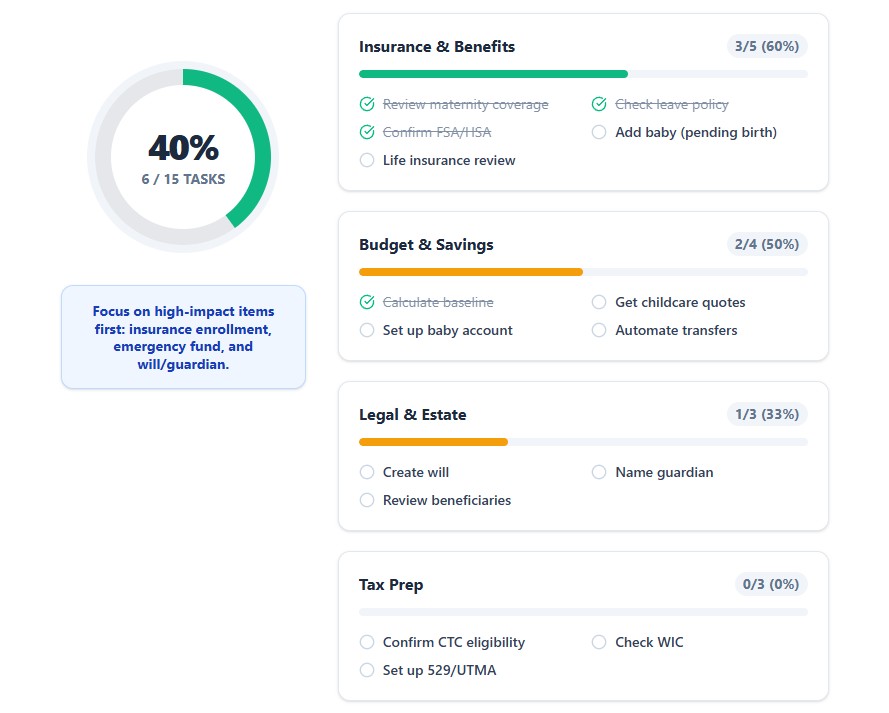Uncheck the Review maternity coverage task
The width and height of the screenshot is (889, 713).
click(x=367, y=104)
